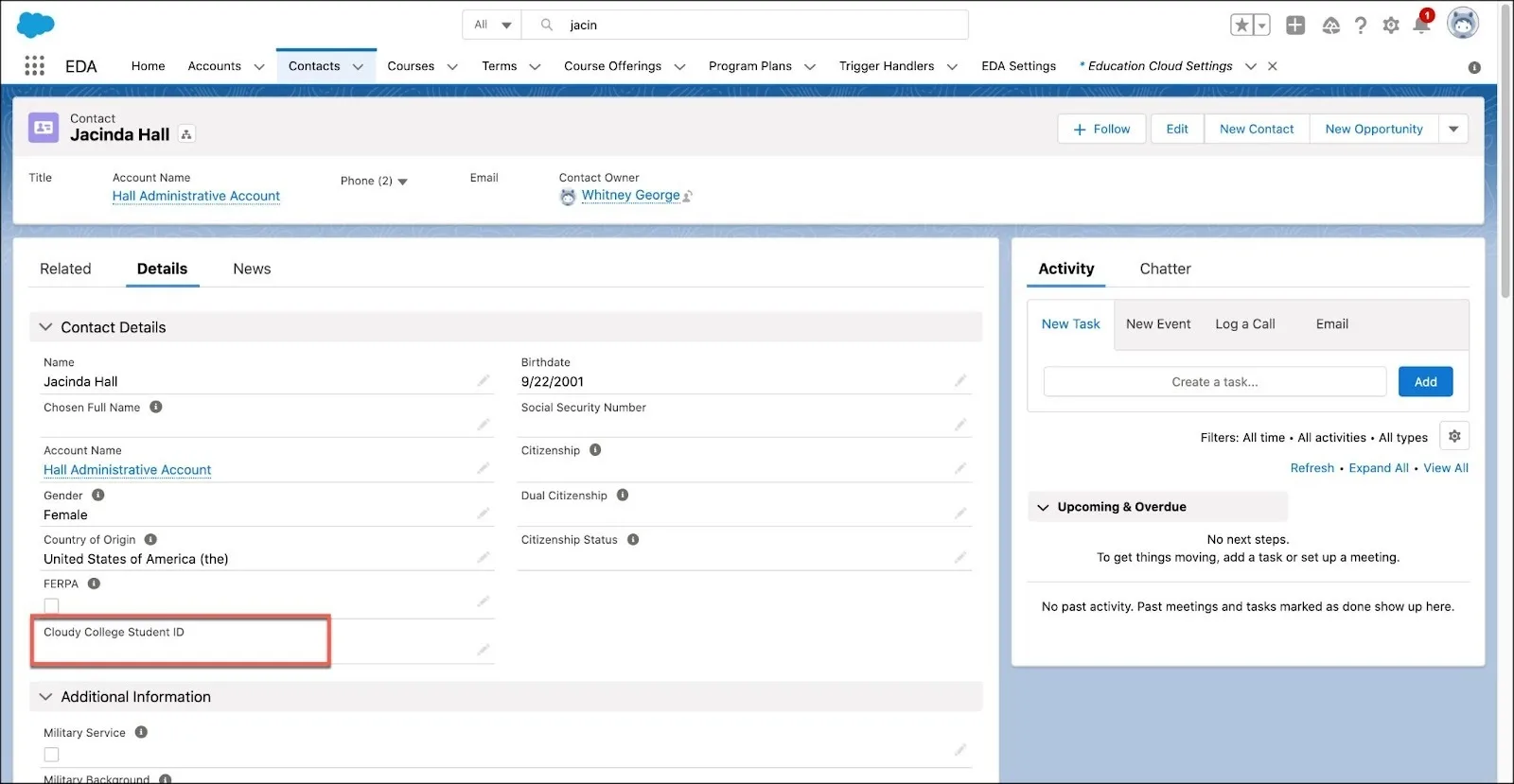This screenshot has width=1514, height=784.
Task: Open more record actions dropdown
Action: (1453, 129)
